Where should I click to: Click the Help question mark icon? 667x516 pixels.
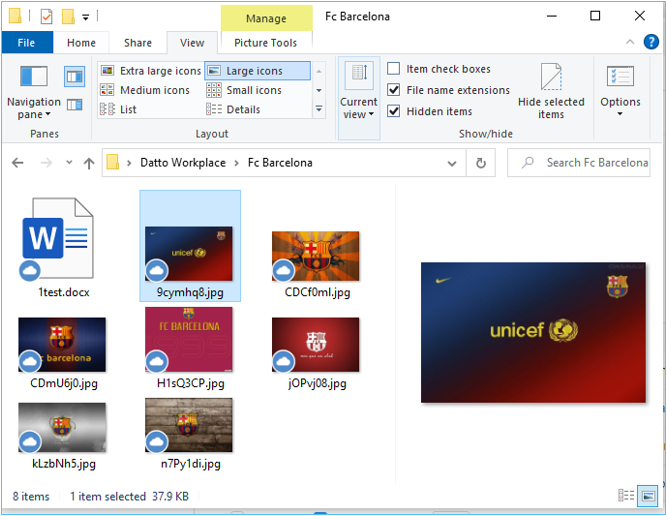651,42
